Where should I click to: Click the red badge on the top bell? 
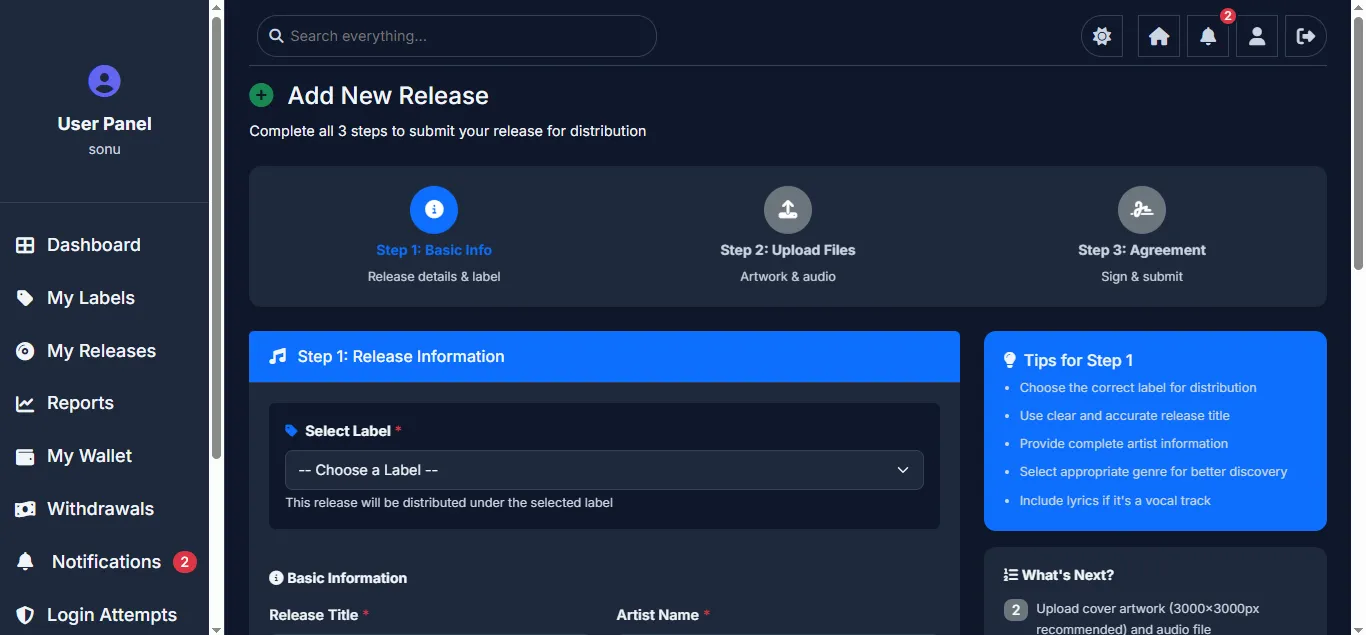coord(1228,16)
